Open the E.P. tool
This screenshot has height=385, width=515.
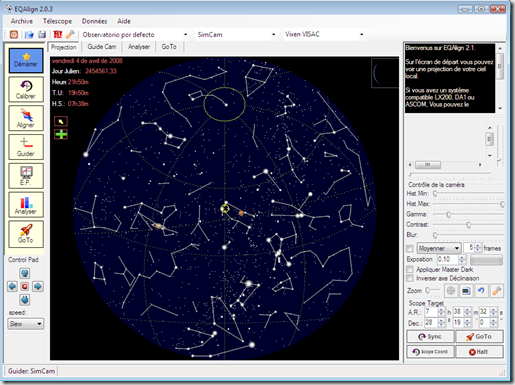(26, 176)
